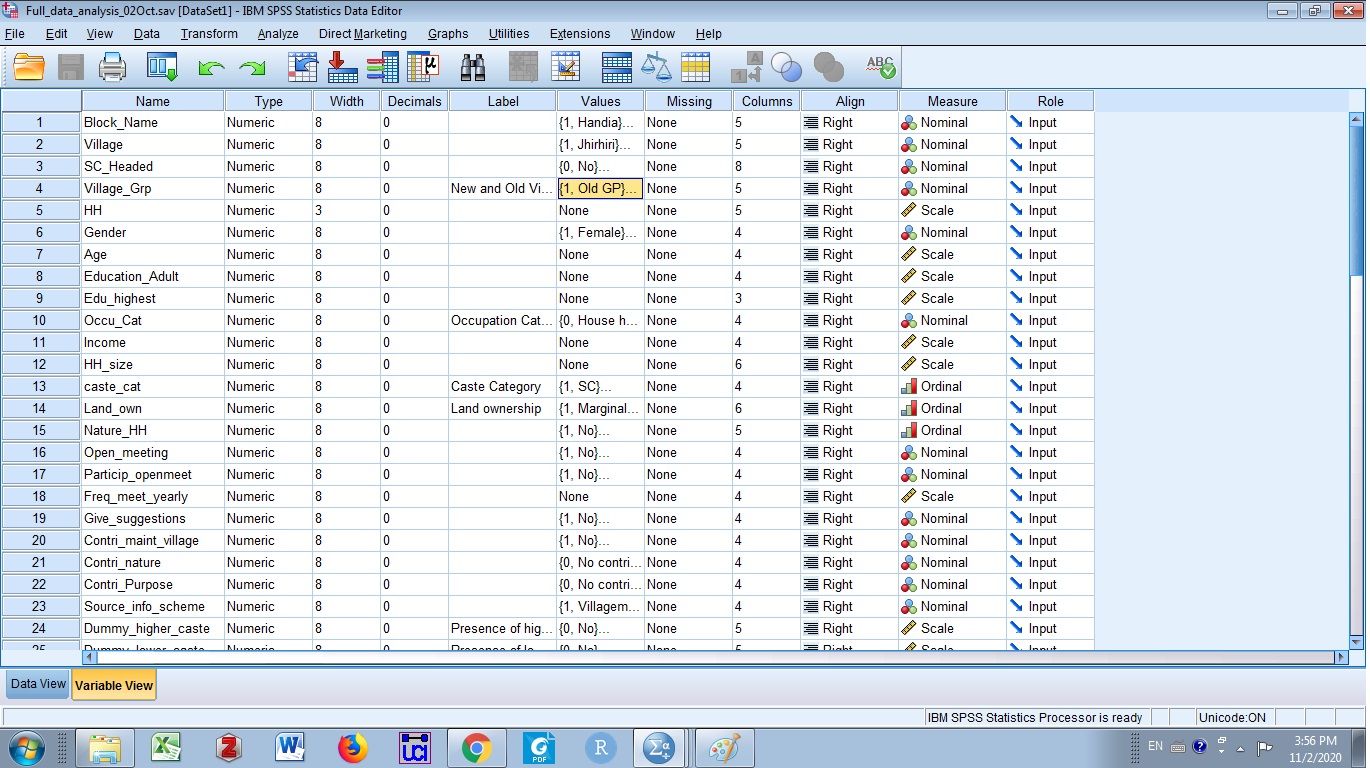The image size is (1370, 768).
Task: Run spell check with the ABC icon
Action: pyautogui.click(x=880, y=68)
